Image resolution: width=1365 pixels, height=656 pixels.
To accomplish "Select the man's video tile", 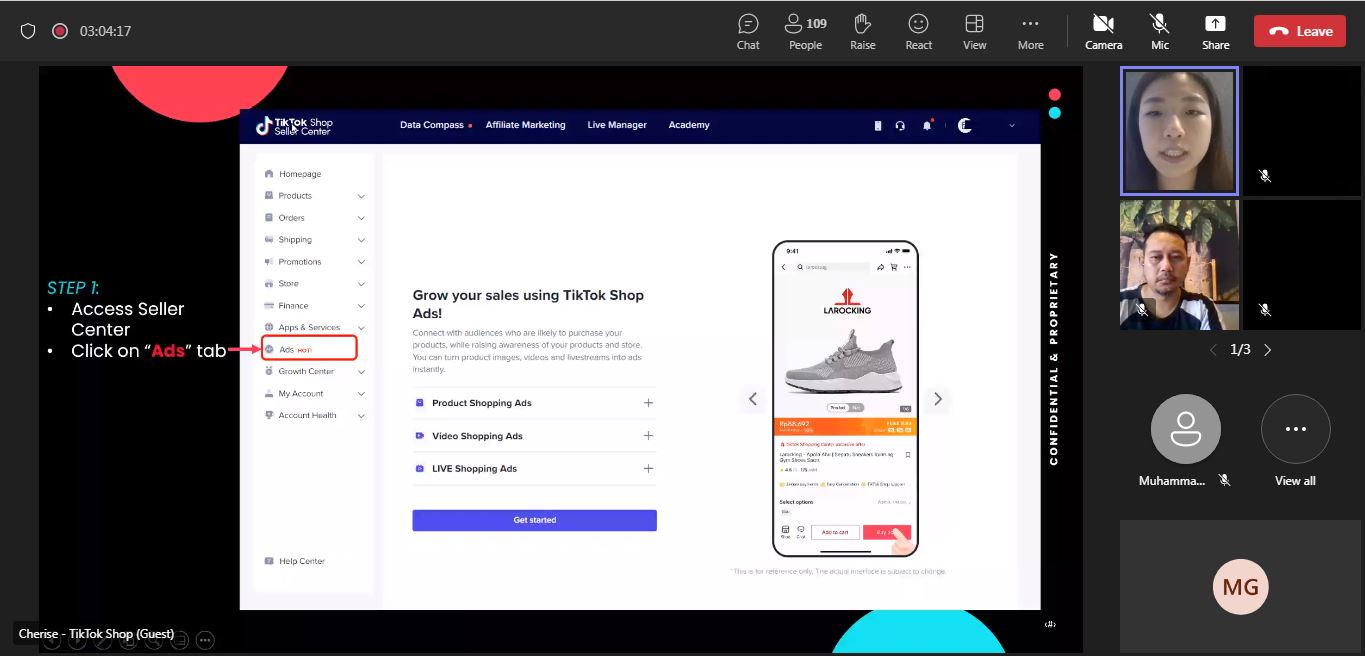I will tap(1179, 265).
